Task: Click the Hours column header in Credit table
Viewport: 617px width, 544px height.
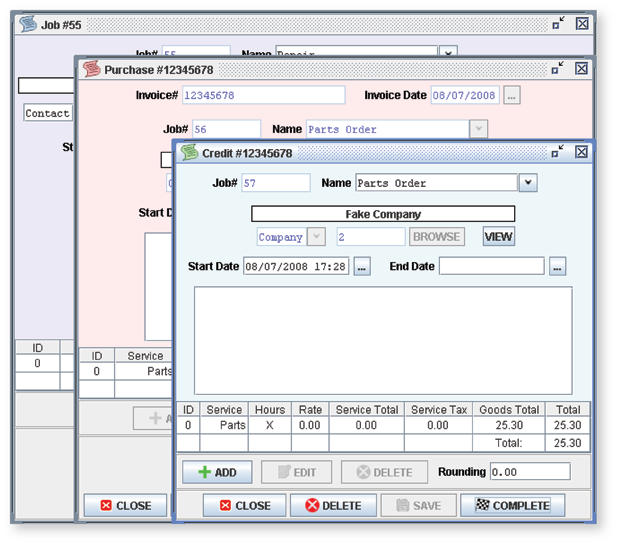Action: 270,410
